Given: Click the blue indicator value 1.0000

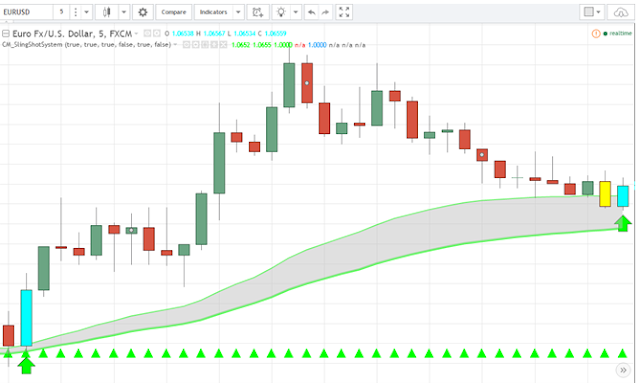Looking at the screenshot, I should click(317, 45).
